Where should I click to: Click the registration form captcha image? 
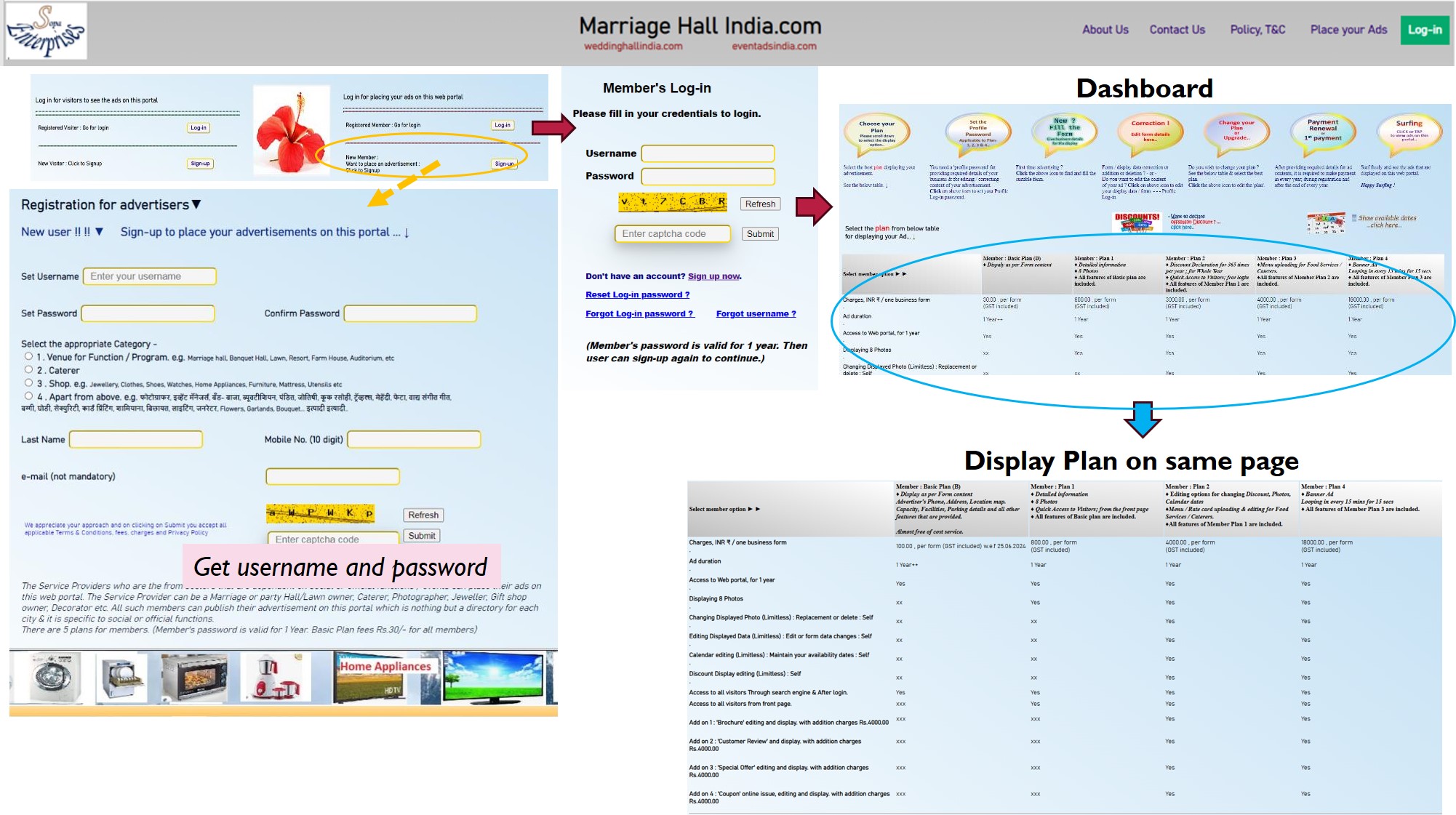pyautogui.click(x=320, y=513)
